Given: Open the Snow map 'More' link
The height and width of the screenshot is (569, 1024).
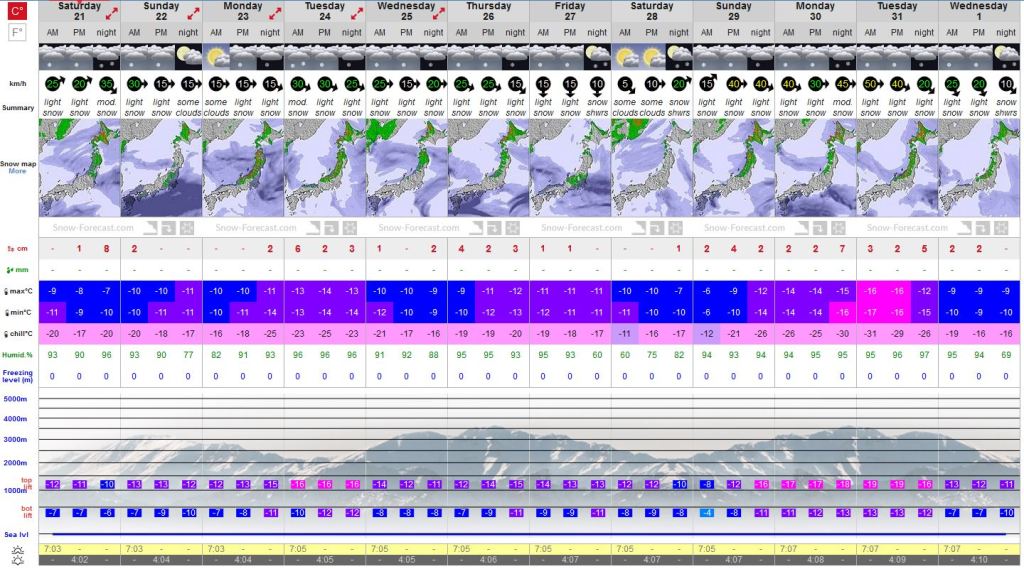Looking at the screenshot, I should tap(17, 171).
